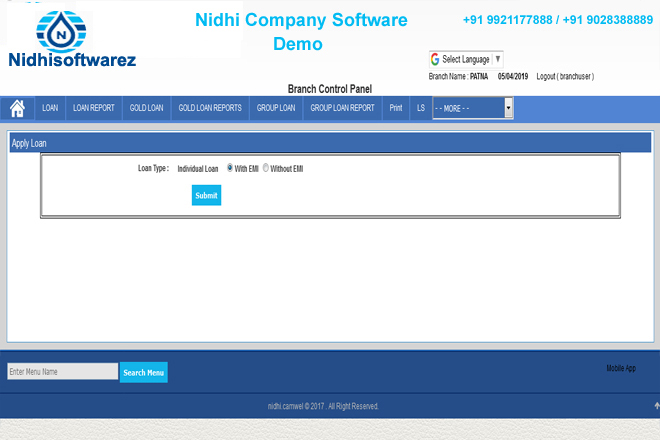Viewport: 660px width, 440px height.
Task: Open the Mobile App link
Action: coord(621,368)
